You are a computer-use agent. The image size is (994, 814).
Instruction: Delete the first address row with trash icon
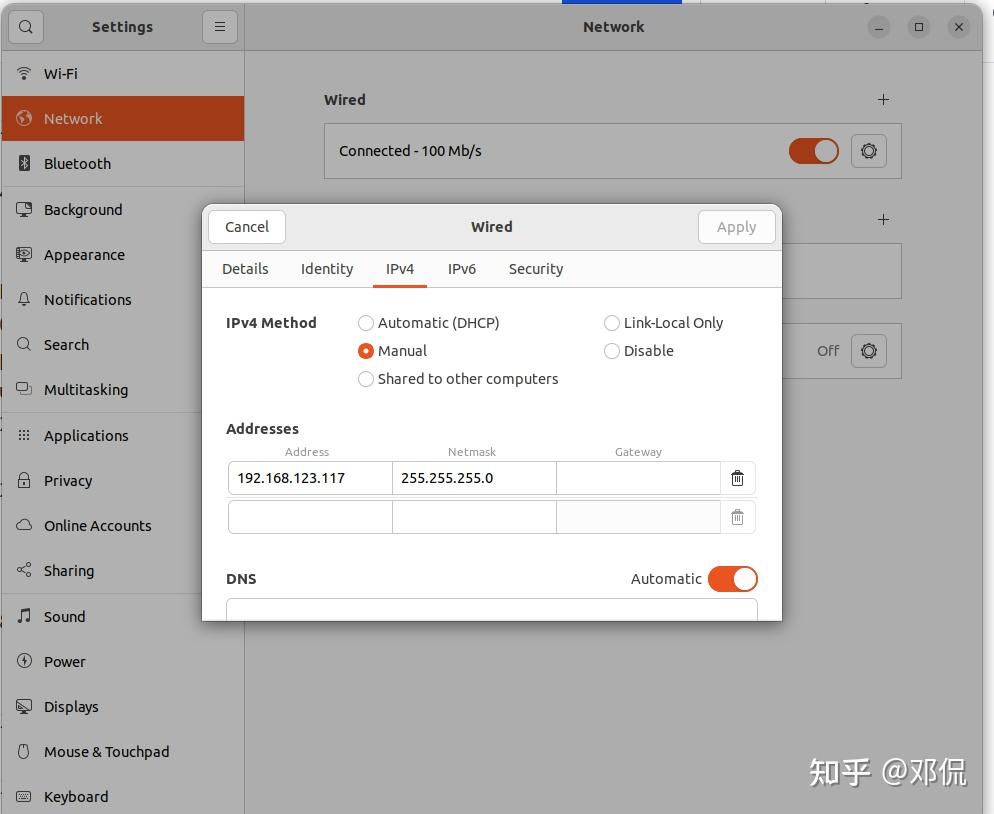point(737,478)
